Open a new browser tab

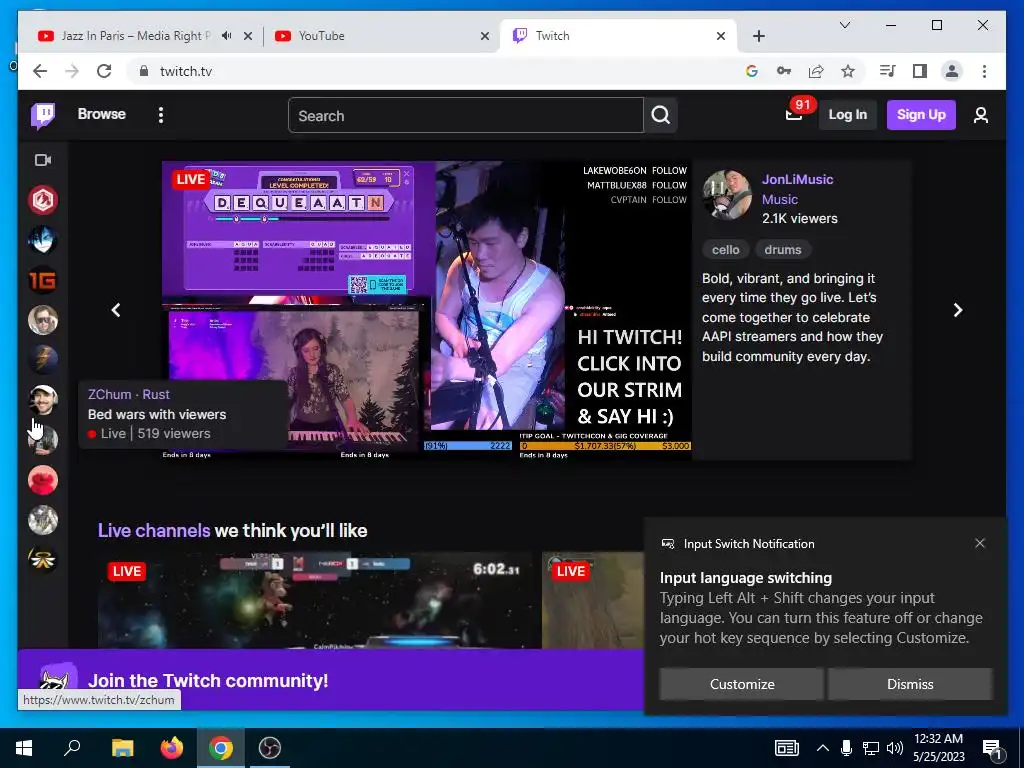(758, 36)
